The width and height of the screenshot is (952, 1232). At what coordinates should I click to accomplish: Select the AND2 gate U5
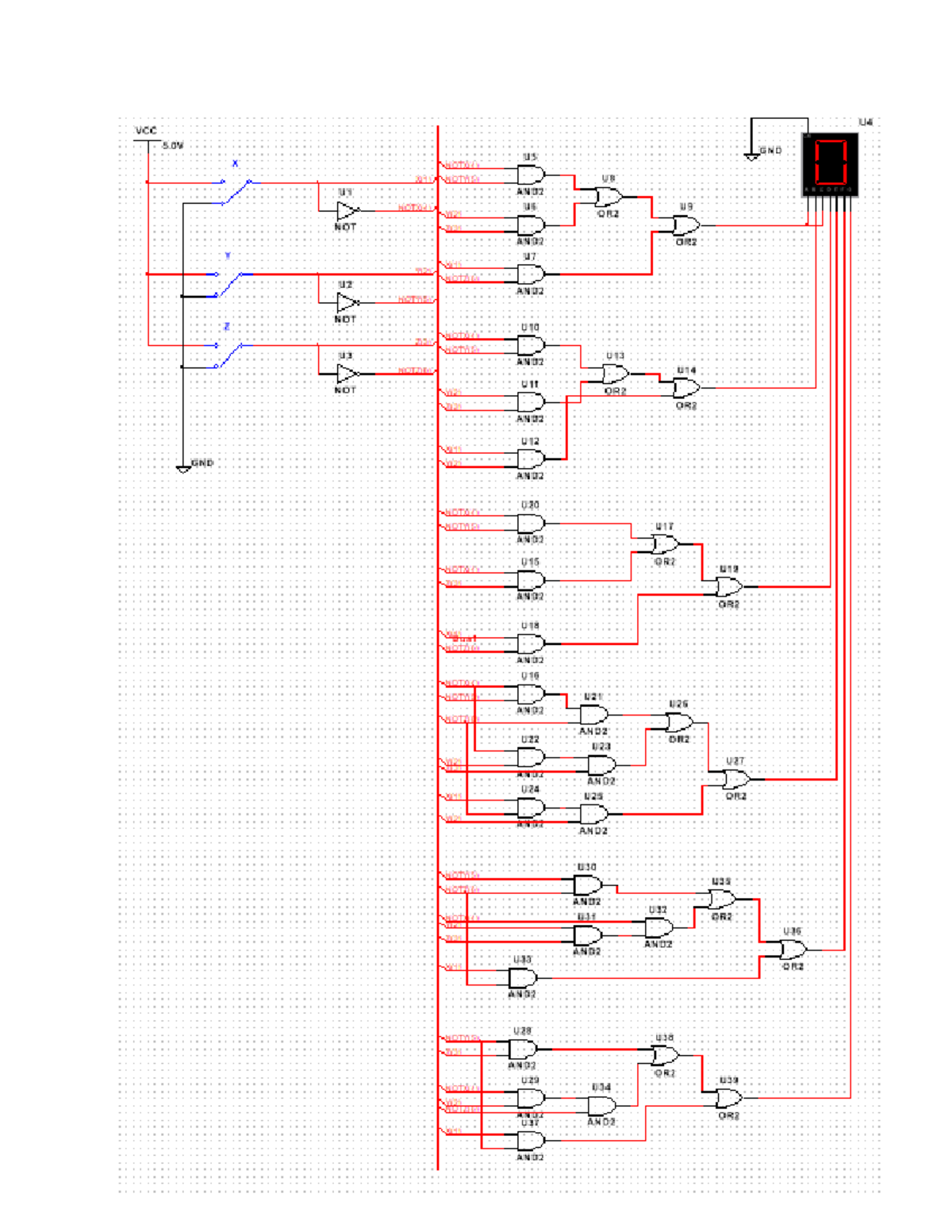(528, 173)
